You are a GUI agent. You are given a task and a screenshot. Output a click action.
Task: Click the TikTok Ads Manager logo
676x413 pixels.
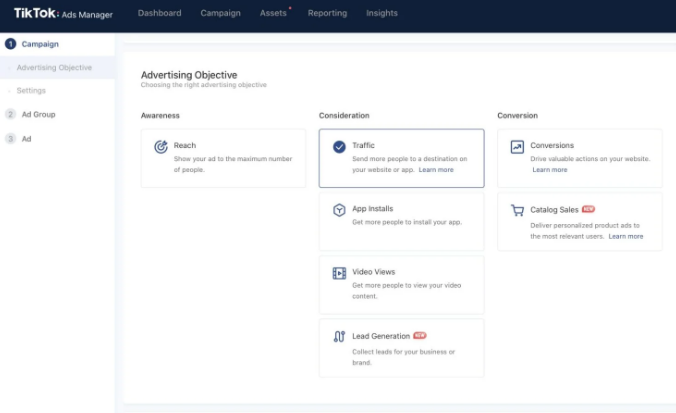click(62, 14)
